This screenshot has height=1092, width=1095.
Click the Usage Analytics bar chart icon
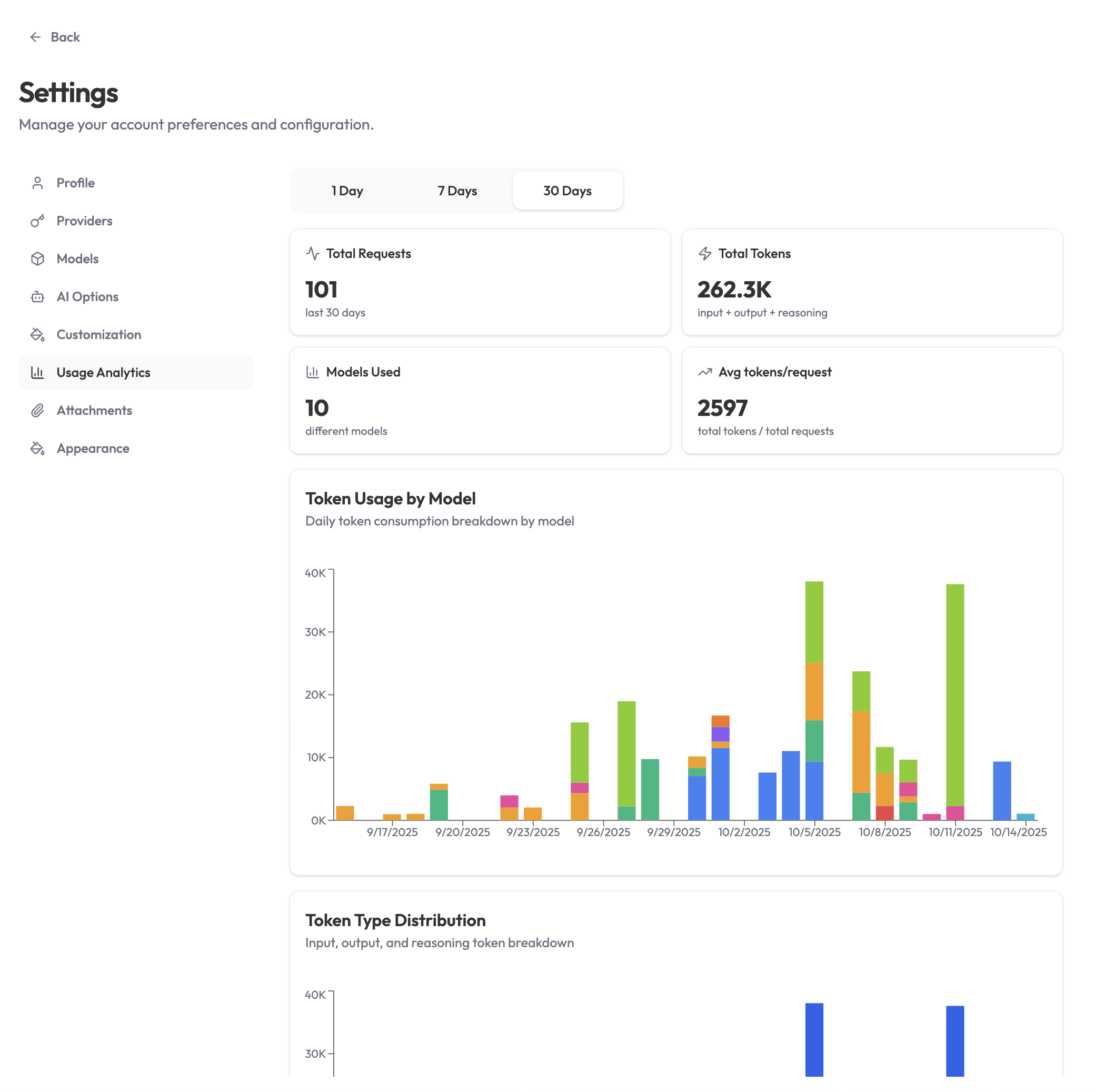tap(37, 373)
